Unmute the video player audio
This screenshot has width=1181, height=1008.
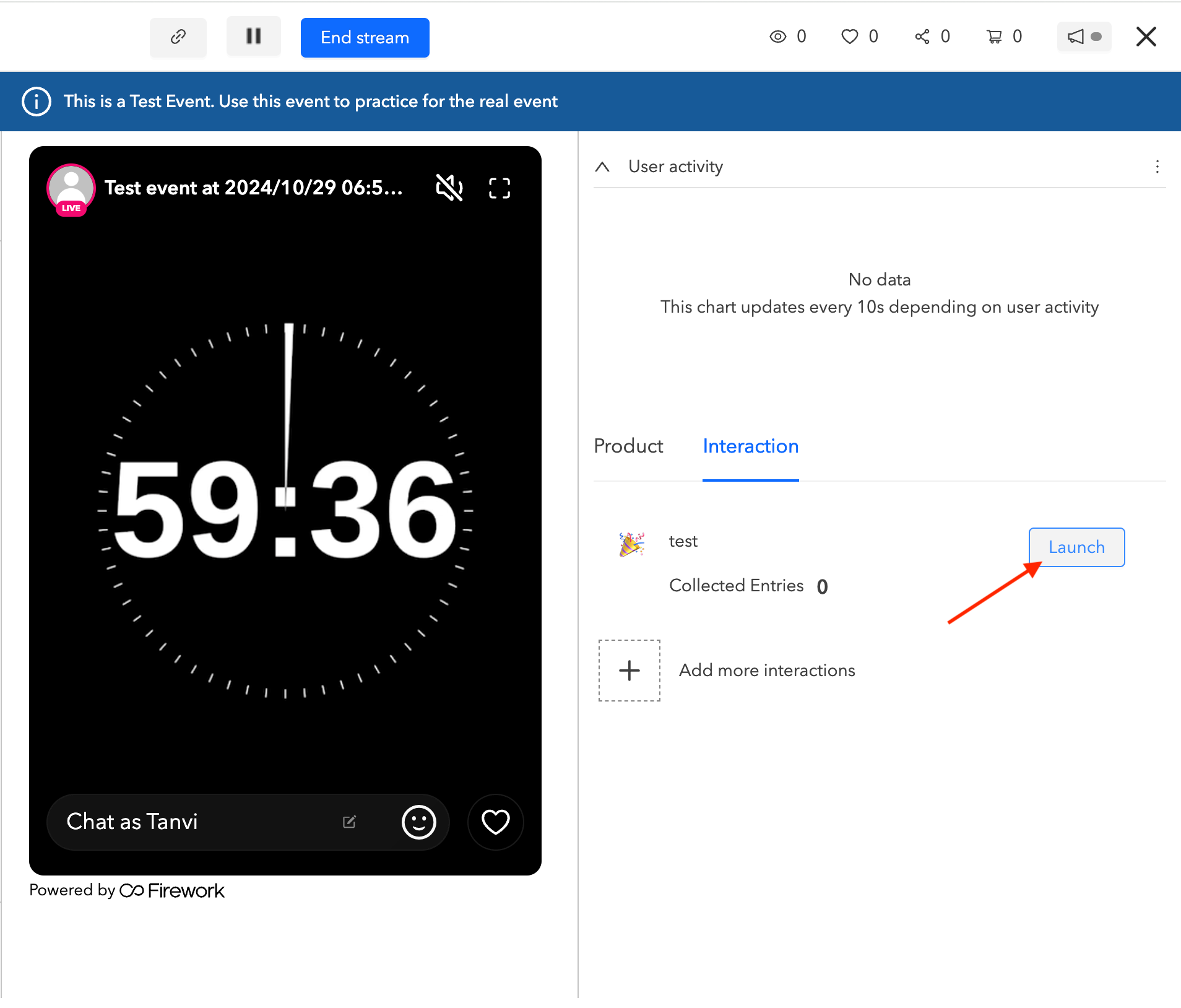tap(449, 188)
